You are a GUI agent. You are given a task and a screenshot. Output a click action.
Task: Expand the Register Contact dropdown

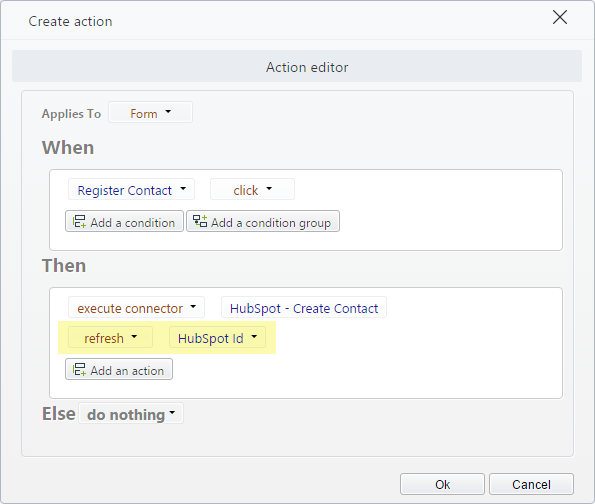(x=131, y=189)
